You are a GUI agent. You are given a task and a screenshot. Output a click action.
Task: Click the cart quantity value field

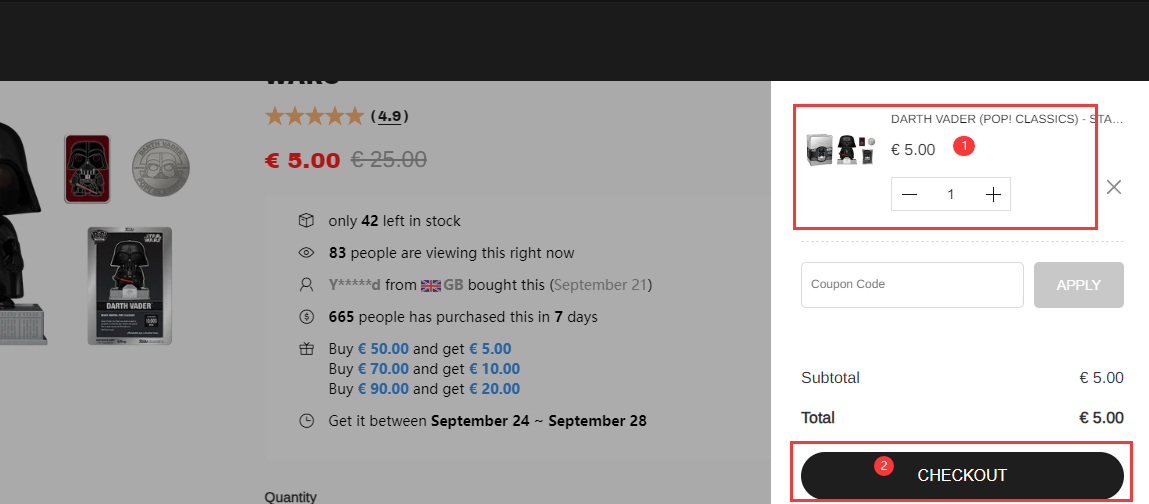[x=951, y=195]
